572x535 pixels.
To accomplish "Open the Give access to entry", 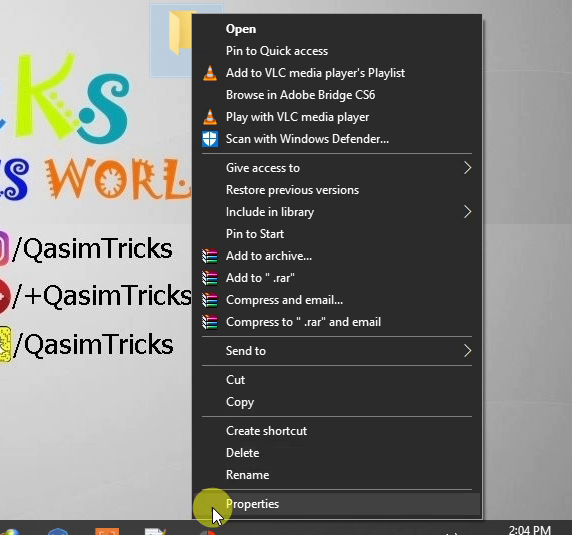I will [337, 168].
